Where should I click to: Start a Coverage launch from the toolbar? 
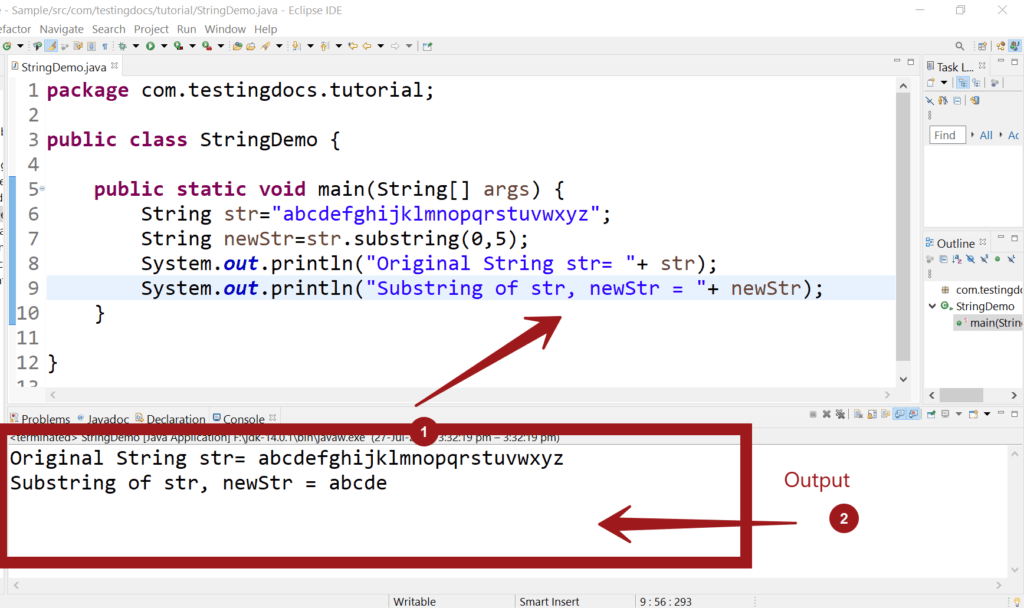click(x=176, y=45)
